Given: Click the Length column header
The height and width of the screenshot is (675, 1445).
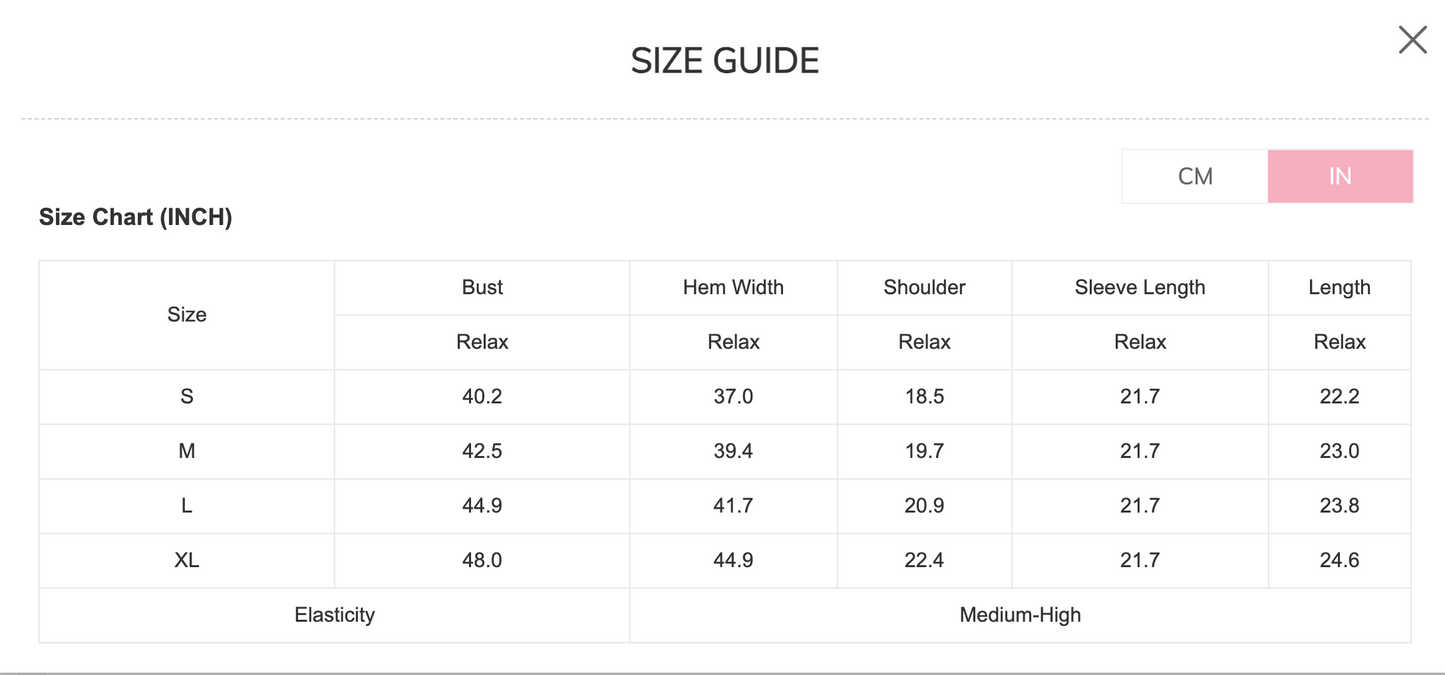Looking at the screenshot, I should 1339,288.
